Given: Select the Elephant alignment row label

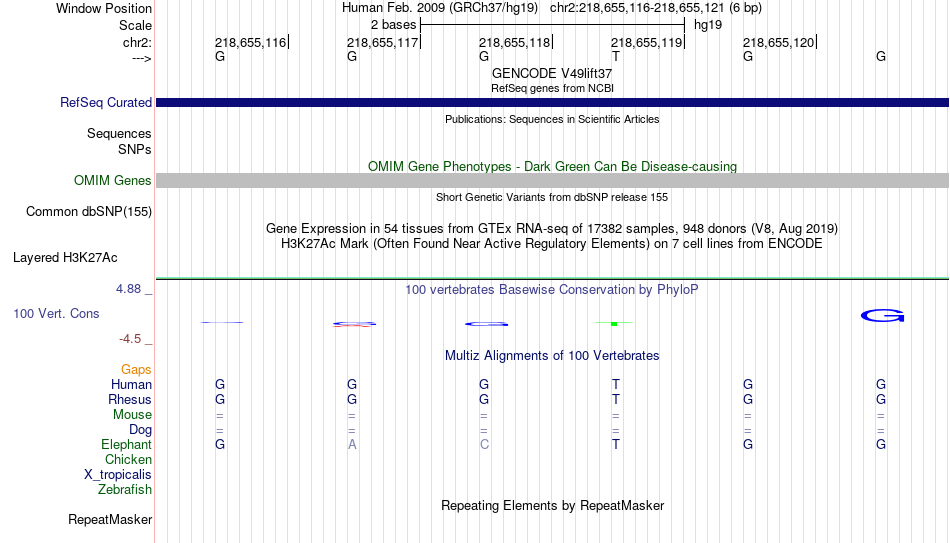Looking at the screenshot, I should [126, 445].
